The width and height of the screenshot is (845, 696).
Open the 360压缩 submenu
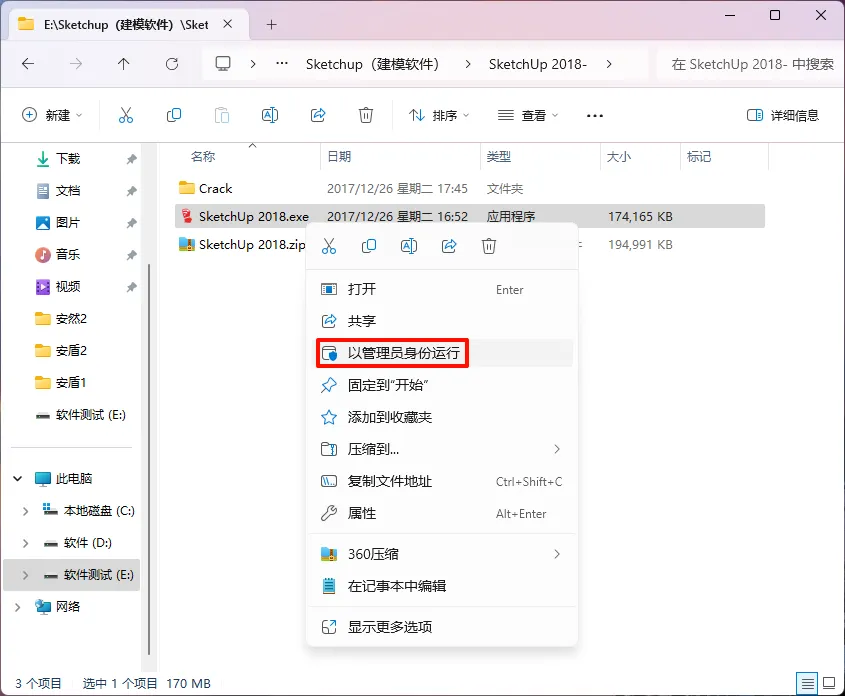[441, 554]
